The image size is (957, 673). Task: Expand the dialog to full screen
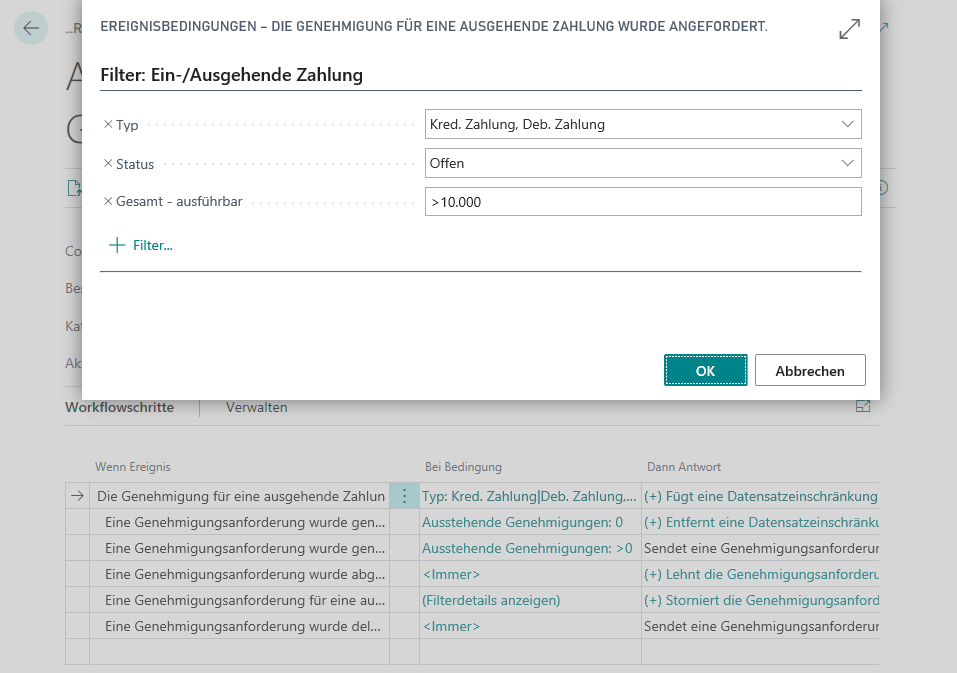849,29
